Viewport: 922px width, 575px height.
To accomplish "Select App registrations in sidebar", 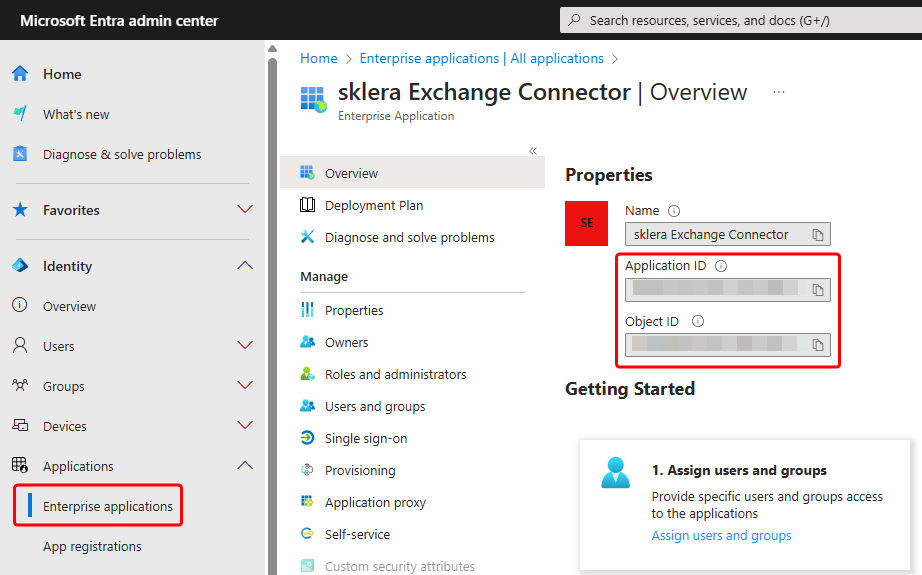I will tap(92, 546).
